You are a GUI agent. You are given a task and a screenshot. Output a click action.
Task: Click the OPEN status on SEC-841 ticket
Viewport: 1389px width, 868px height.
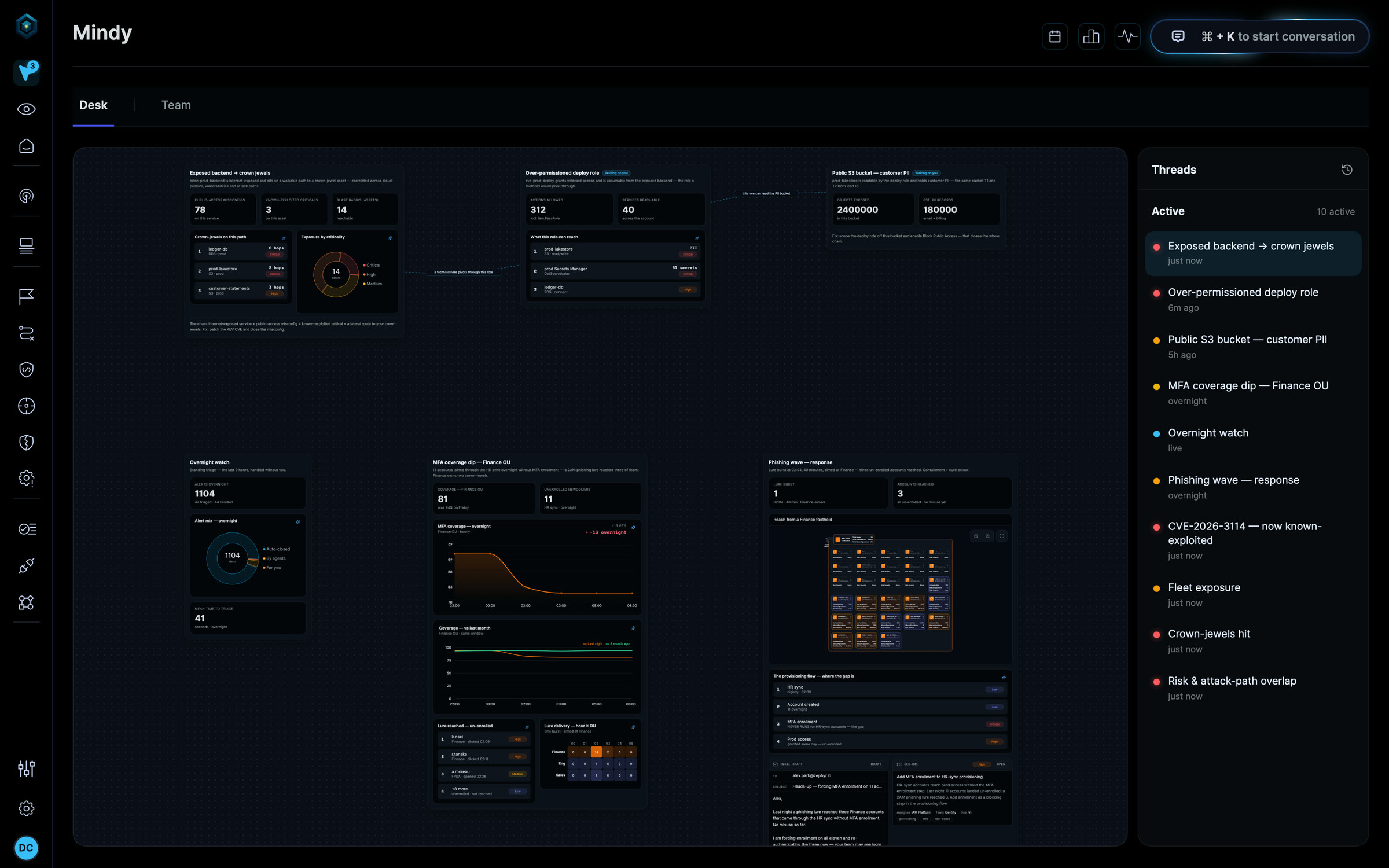(1001, 764)
